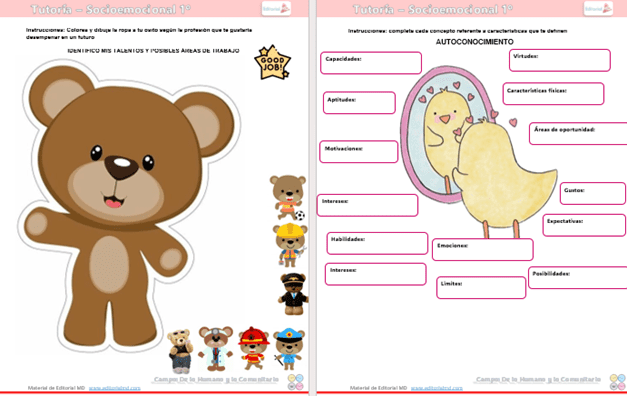Image resolution: width=627 pixels, height=396 pixels.
Task: Click the Virtudes answer box
Action: tap(560, 60)
